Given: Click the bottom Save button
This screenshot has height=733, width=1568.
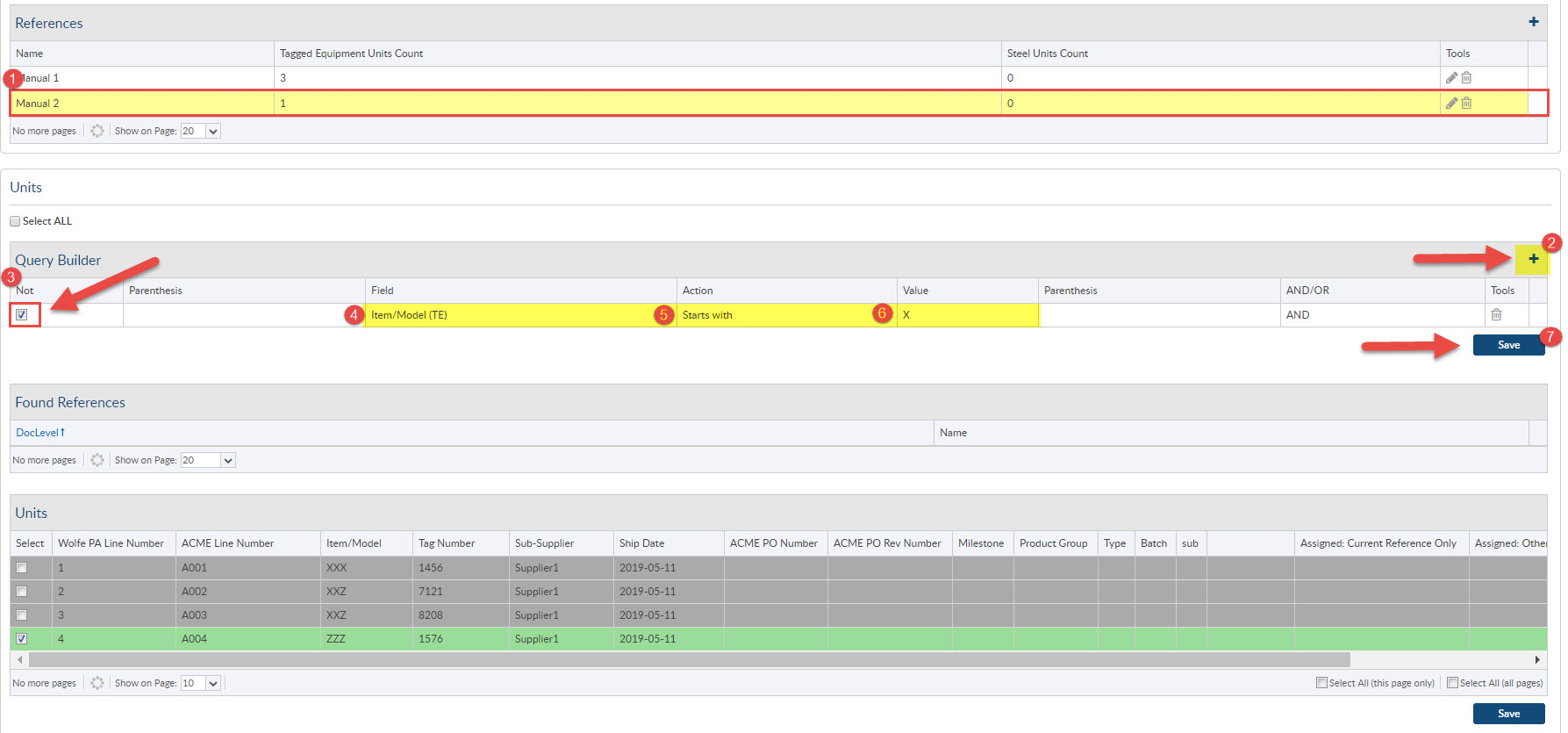Looking at the screenshot, I should 1508,714.
